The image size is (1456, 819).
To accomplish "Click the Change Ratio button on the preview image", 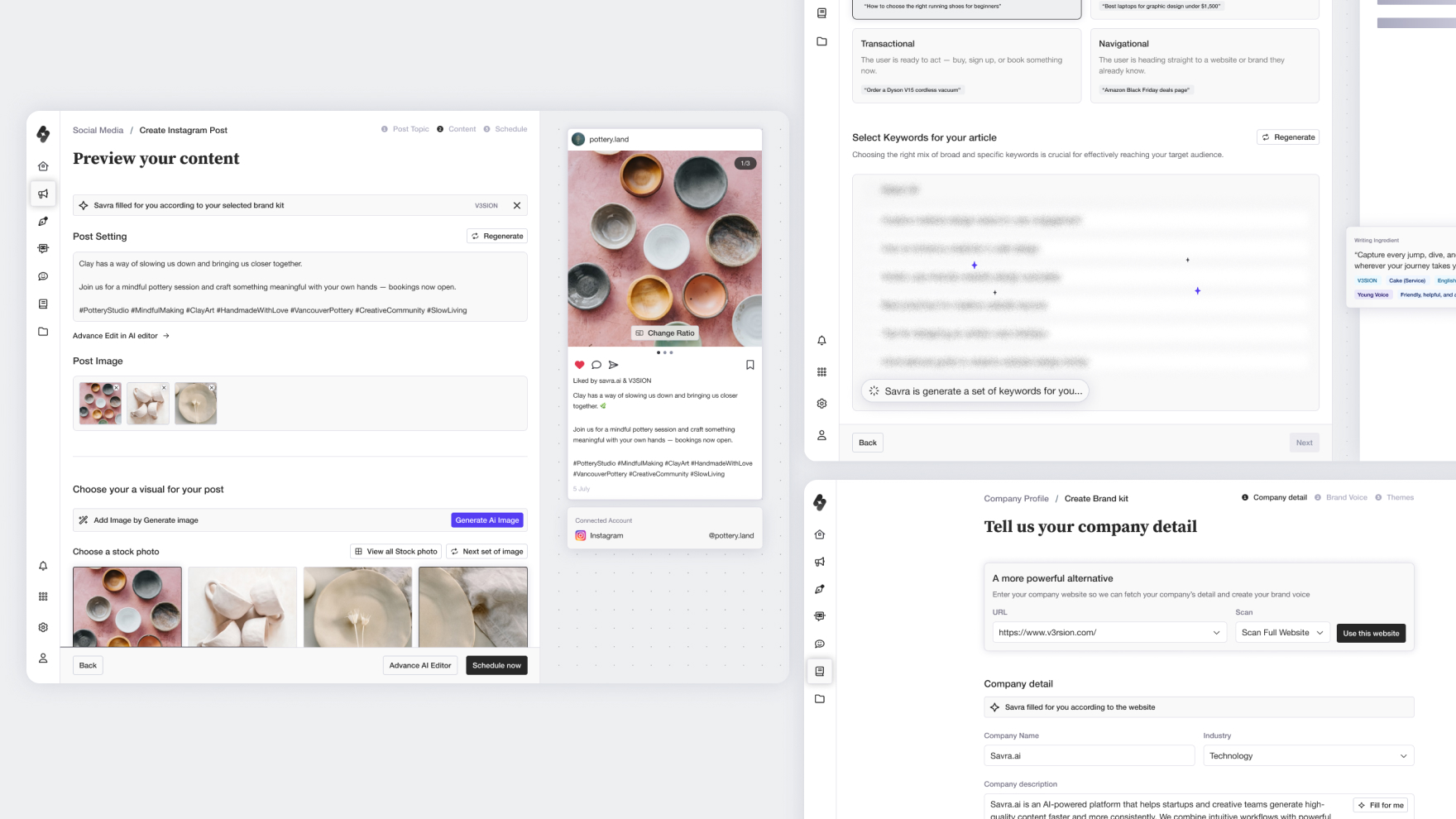I will tap(665, 333).
